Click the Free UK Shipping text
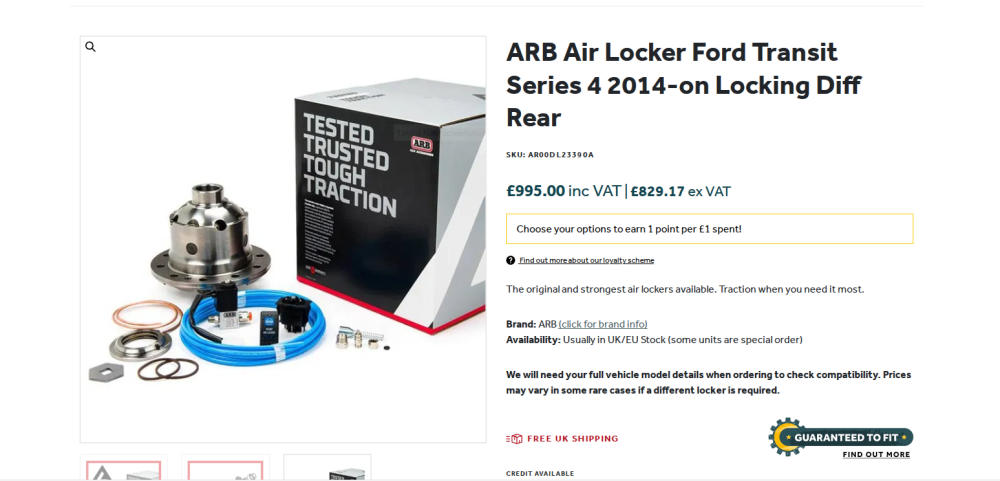Image resolution: width=1000 pixels, height=481 pixels. click(x=572, y=439)
